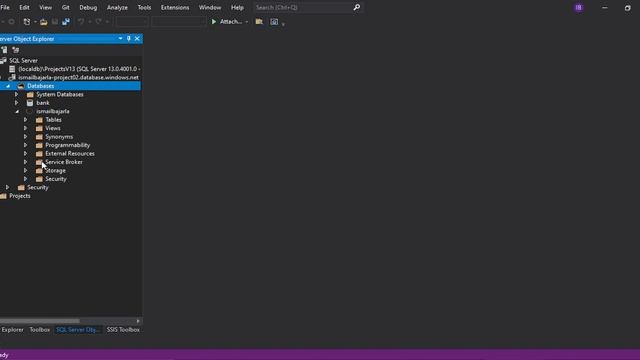The height and width of the screenshot is (360, 640).
Task: Click the System Databases folder icon
Action: [30, 95]
